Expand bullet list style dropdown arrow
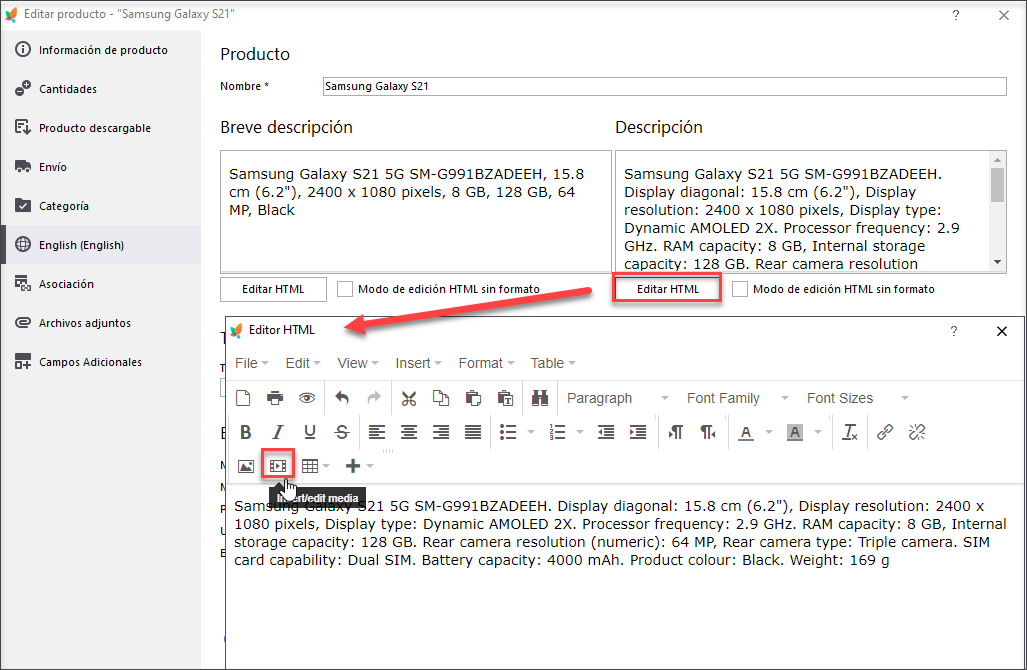This screenshot has height=670, width=1027. pyautogui.click(x=531, y=432)
